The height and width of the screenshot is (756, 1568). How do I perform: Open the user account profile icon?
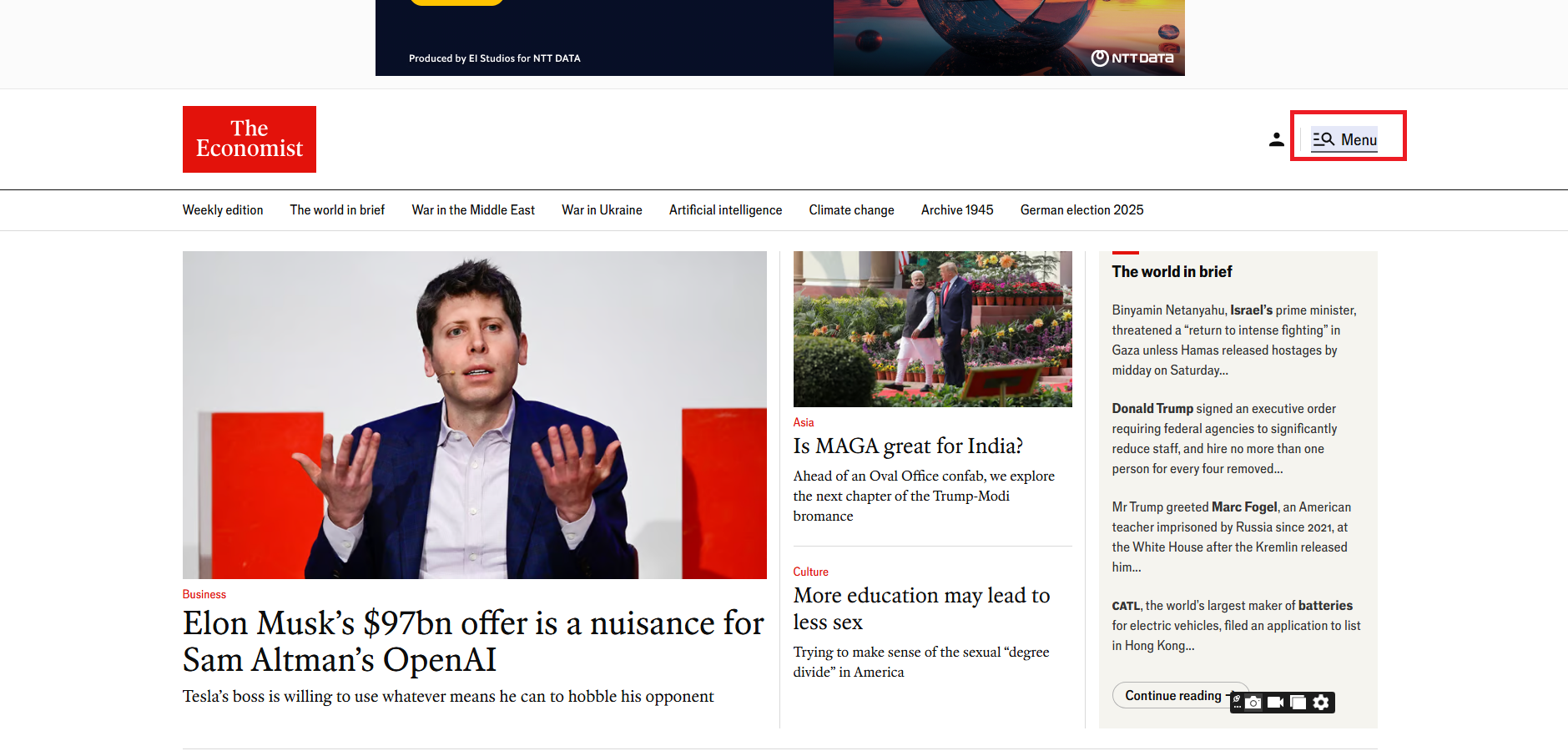pyautogui.click(x=1276, y=139)
